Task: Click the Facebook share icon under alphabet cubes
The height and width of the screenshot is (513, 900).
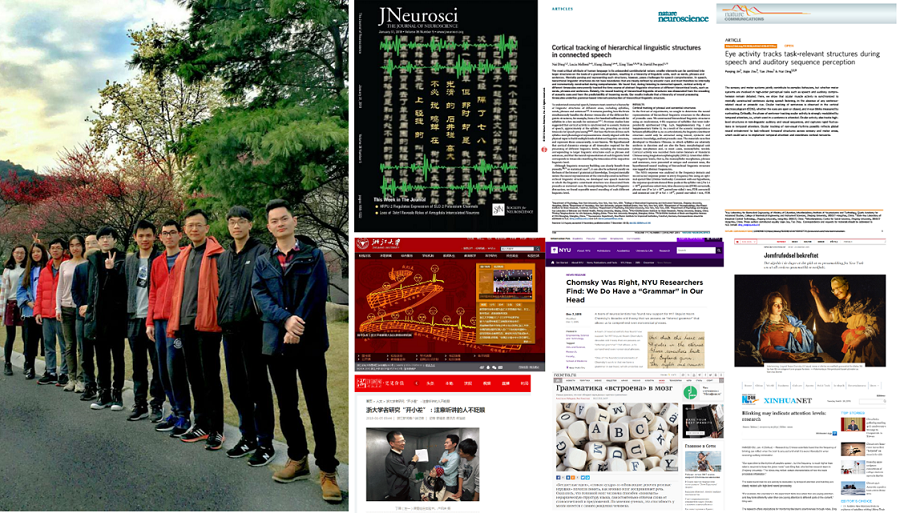Action: pos(559,478)
